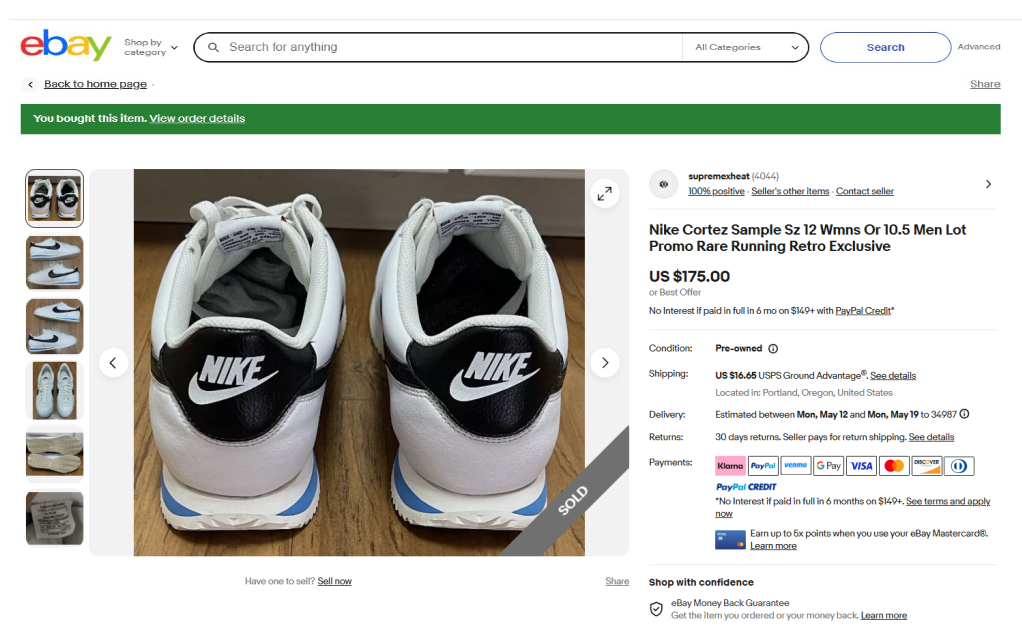Click the Discover payment icon
The width and height of the screenshot is (1022, 628).
[x=927, y=466]
